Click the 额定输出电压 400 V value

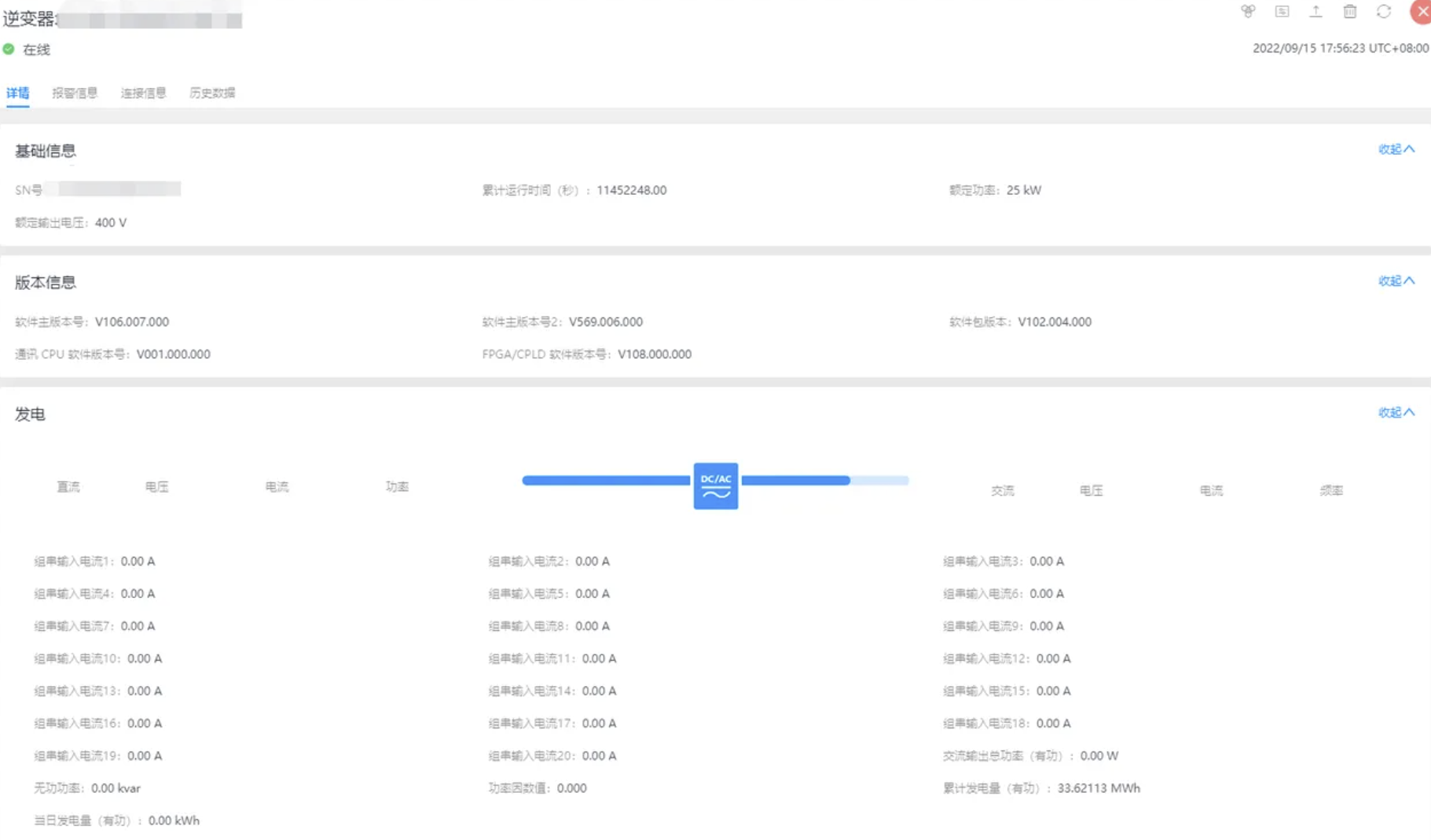[x=111, y=222]
